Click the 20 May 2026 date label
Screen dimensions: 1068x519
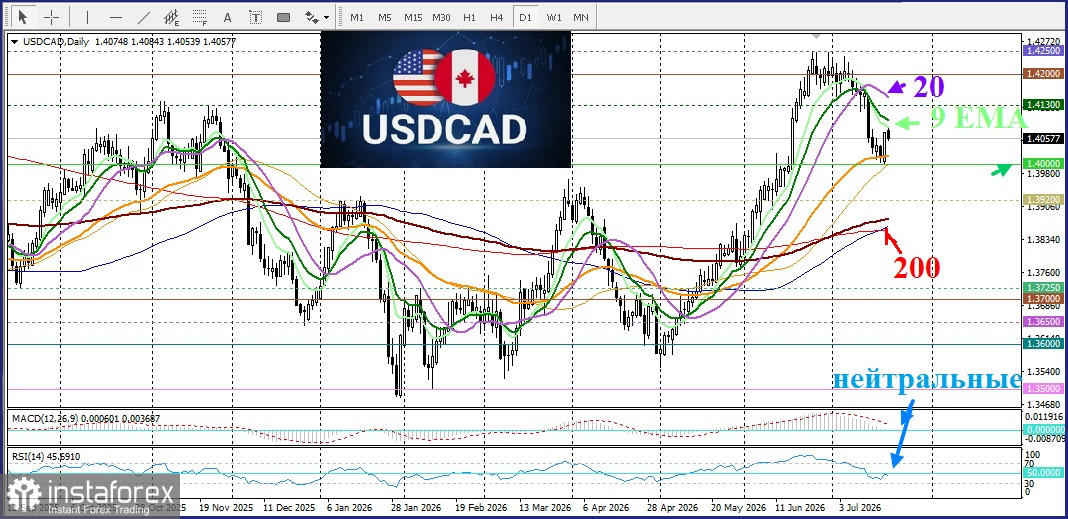(736, 508)
